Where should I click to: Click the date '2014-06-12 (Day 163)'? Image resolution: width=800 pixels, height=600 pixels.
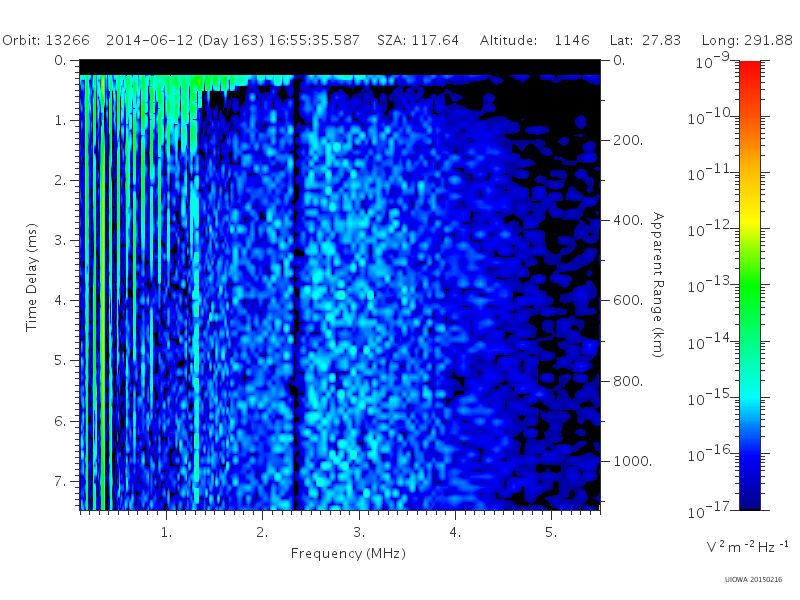point(185,40)
